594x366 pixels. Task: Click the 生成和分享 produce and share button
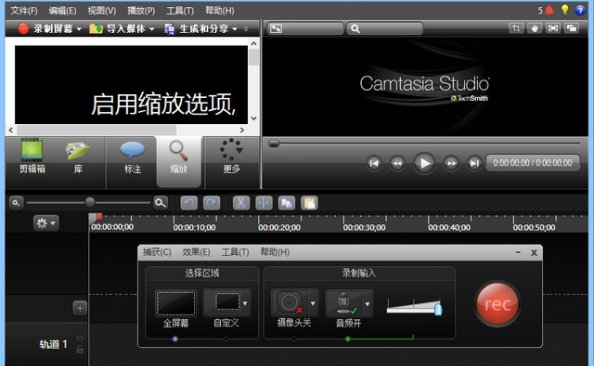196,28
